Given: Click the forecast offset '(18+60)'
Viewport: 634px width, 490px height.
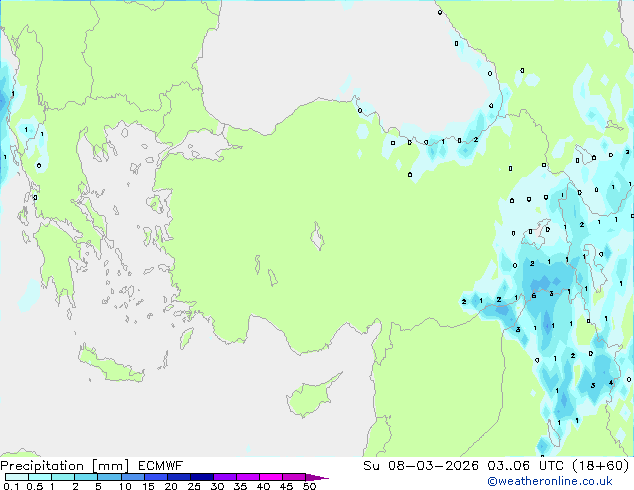Looking at the screenshot, I should [601, 466].
